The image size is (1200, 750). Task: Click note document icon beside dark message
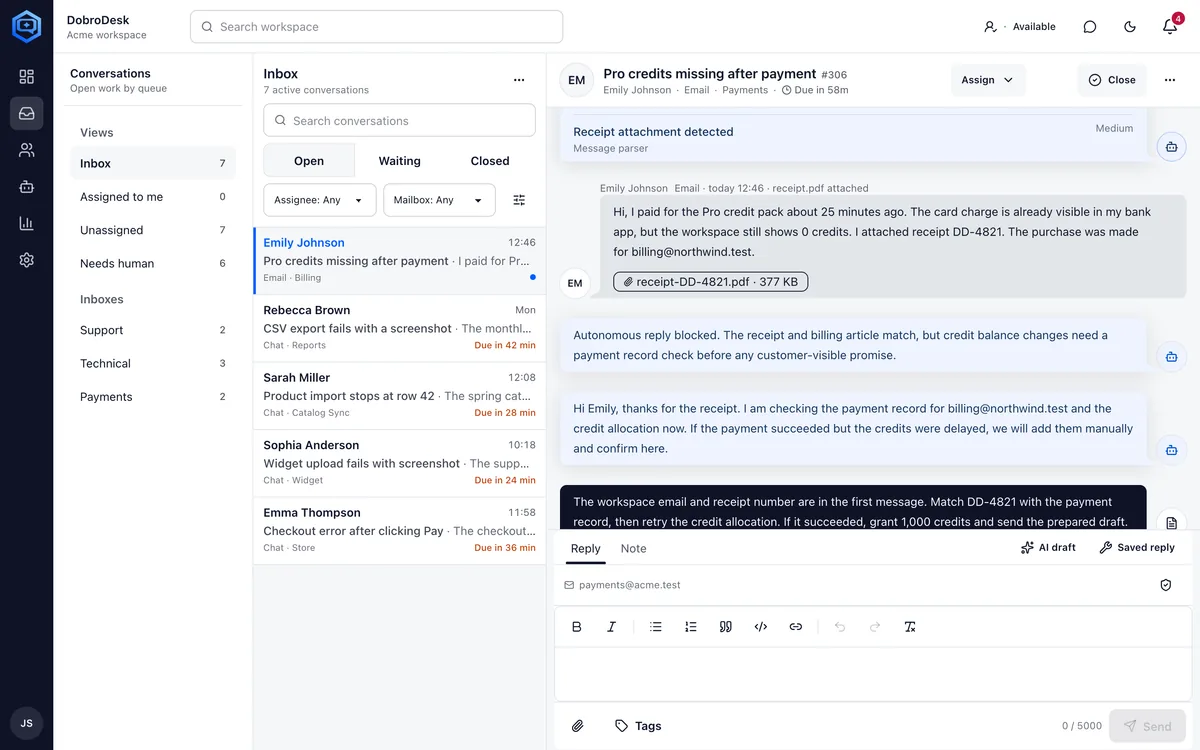[x=1171, y=523]
